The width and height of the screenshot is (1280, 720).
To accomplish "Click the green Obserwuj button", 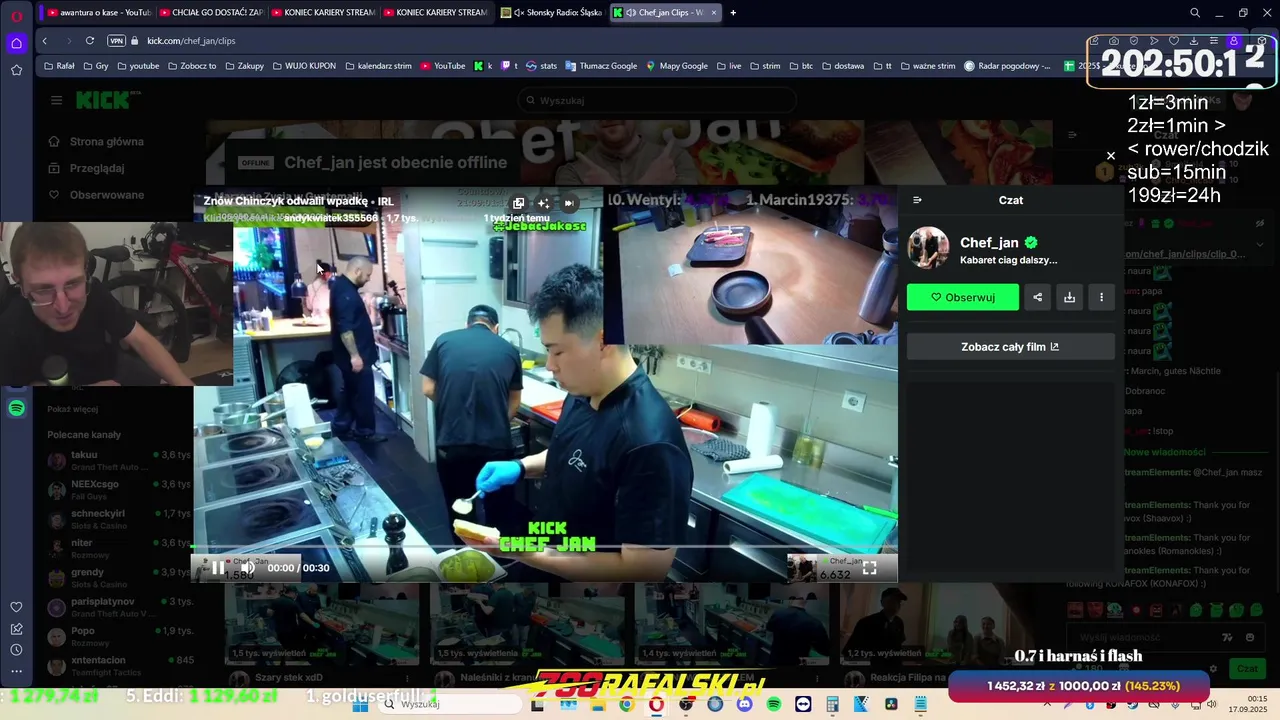I will click(963, 297).
